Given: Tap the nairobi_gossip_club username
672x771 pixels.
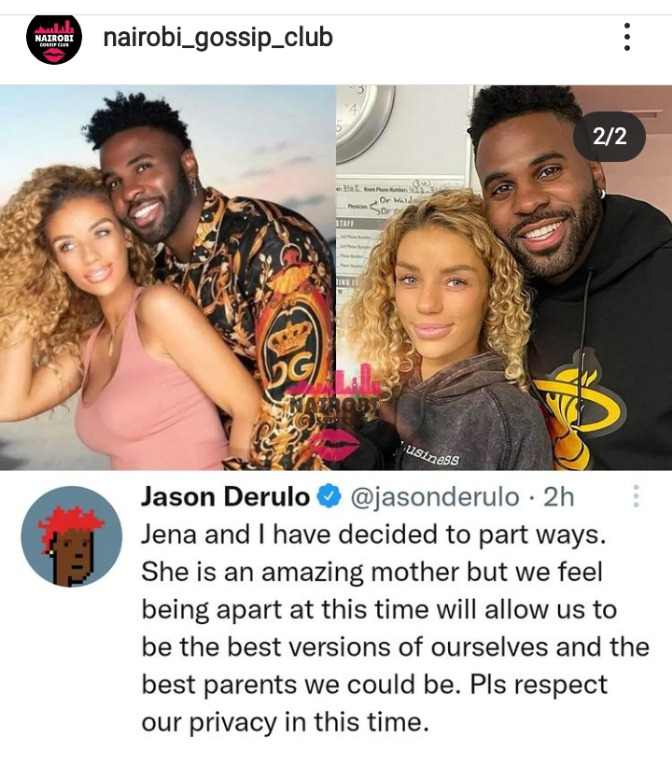Looking at the screenshot, I should click(218, 38).
